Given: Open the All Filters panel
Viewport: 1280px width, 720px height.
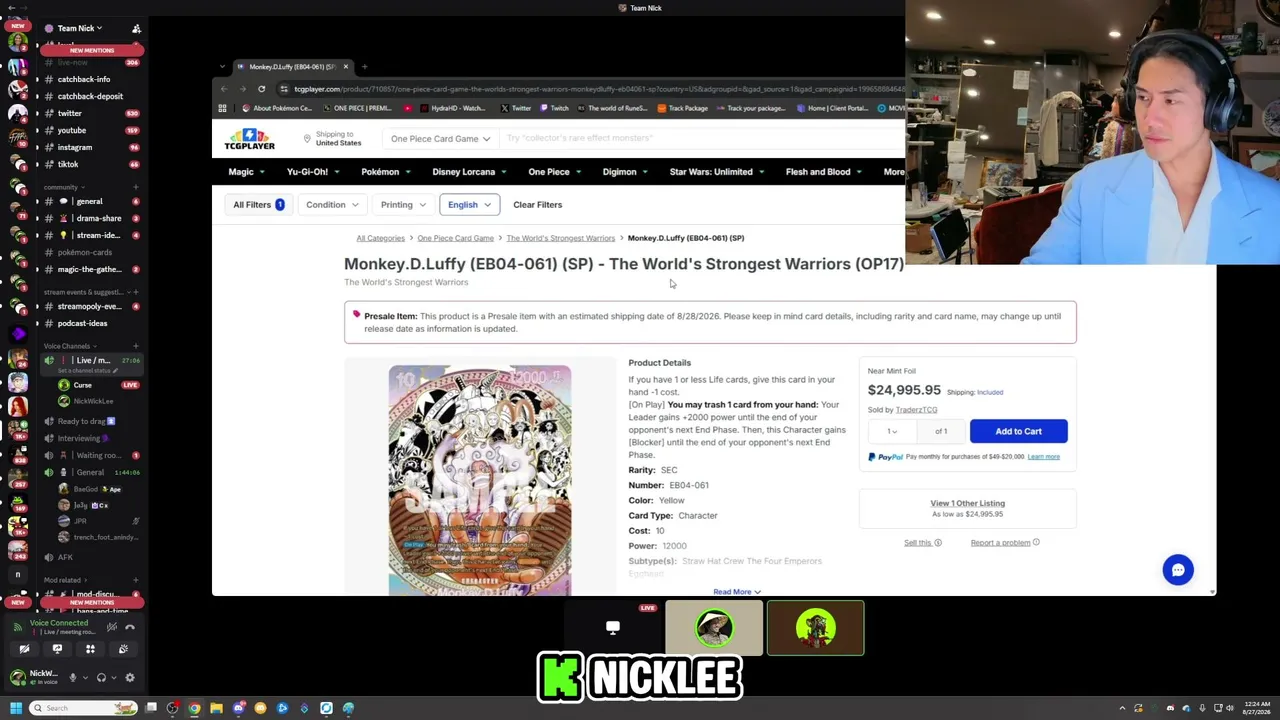Looking at the screenshot, I should point(258,205).
